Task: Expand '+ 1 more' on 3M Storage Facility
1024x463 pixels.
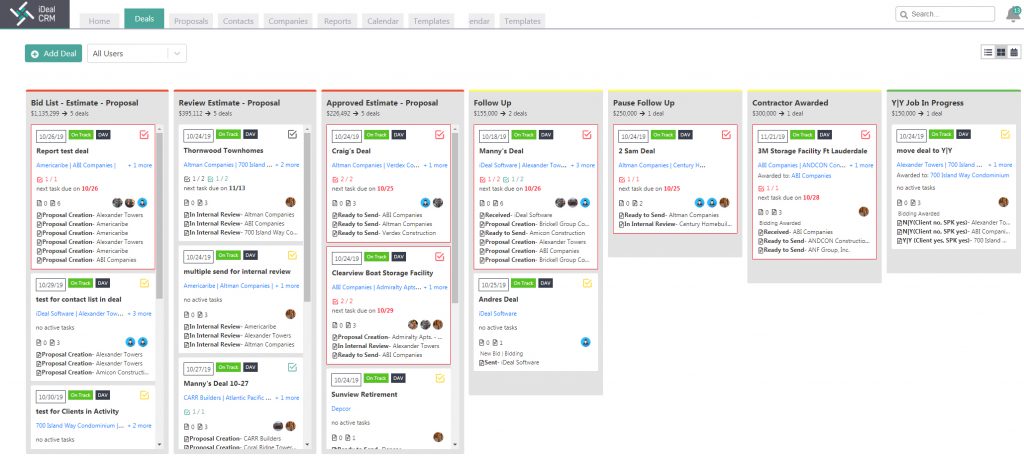Action: (x=861, y=165)
